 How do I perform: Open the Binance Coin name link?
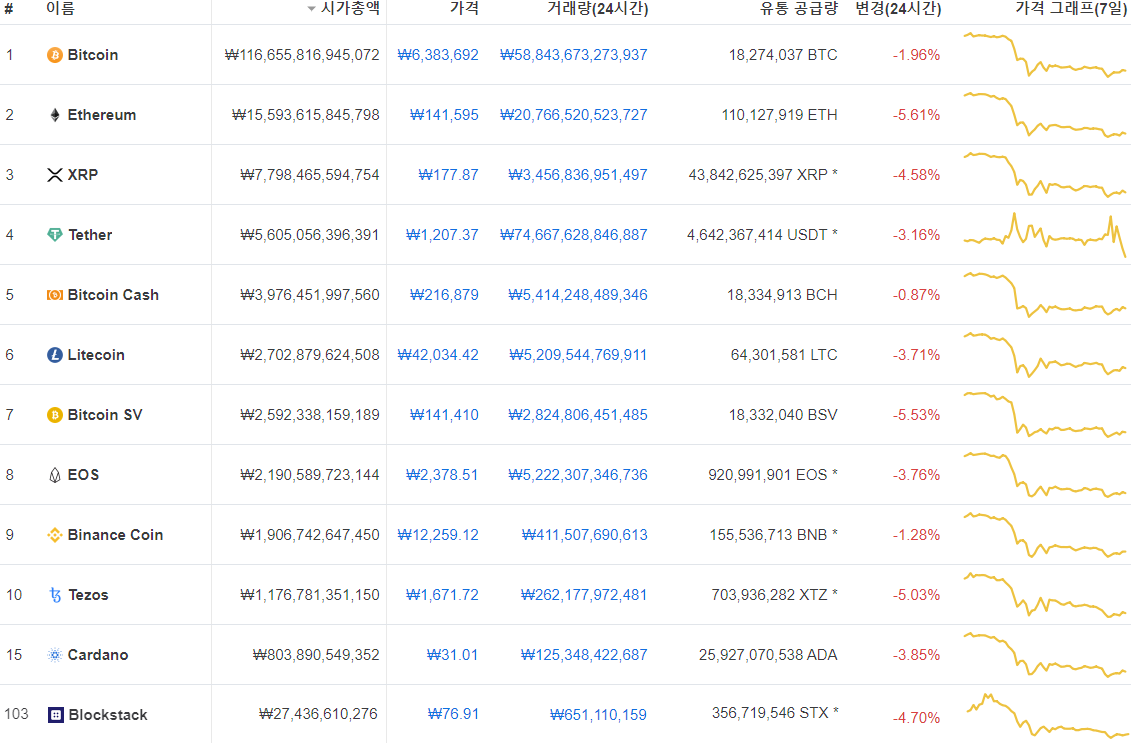pyautogui.click(x=115, y=535)
